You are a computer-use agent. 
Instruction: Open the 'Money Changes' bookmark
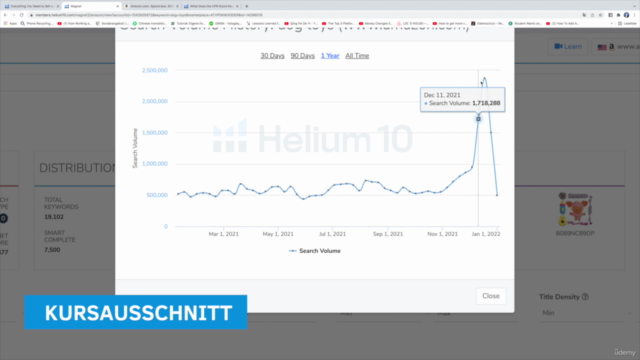(x=376, y=24)
